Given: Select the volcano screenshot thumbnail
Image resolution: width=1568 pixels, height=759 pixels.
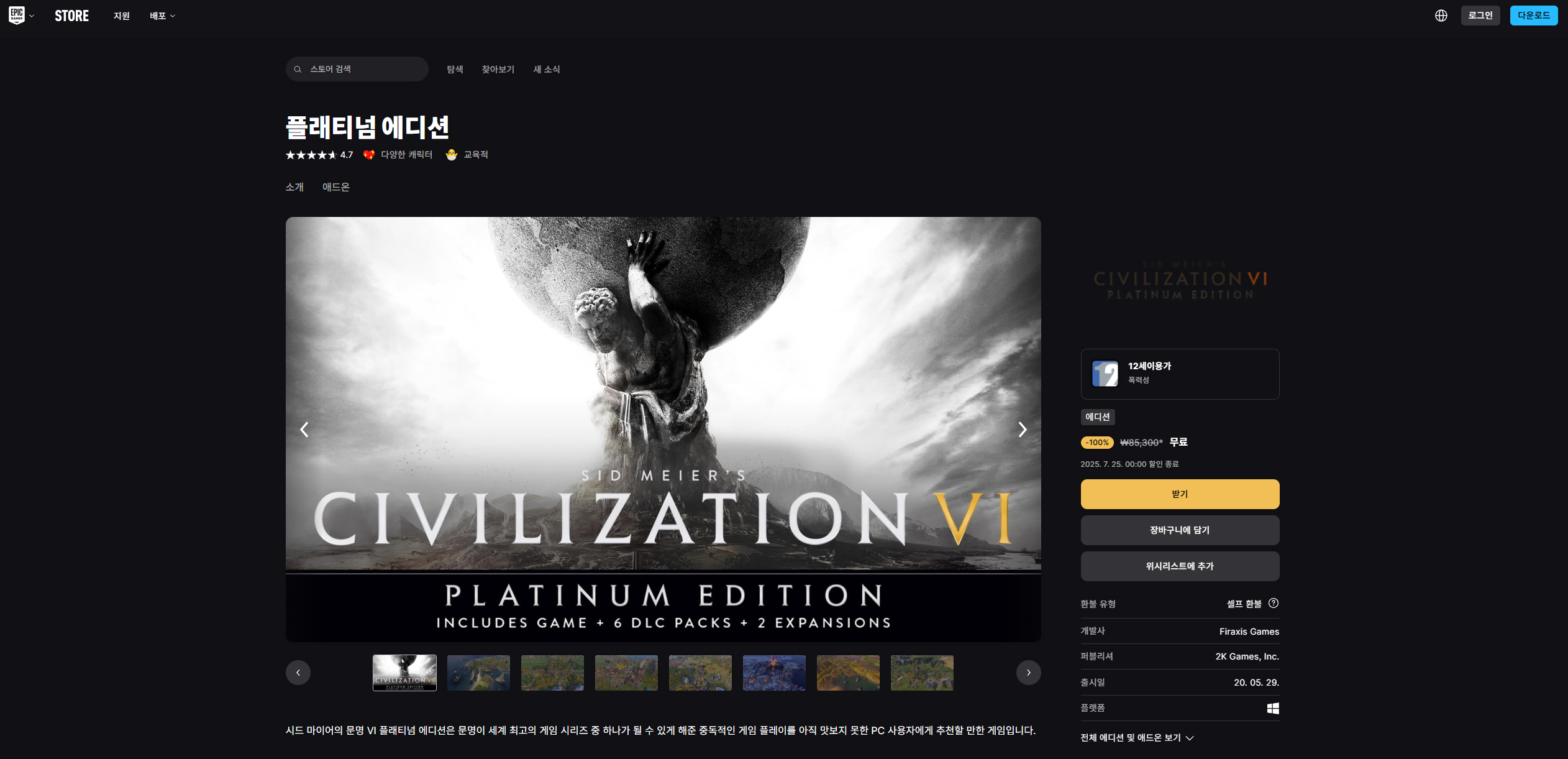Looking at the screenshot, I should (773, 673).
